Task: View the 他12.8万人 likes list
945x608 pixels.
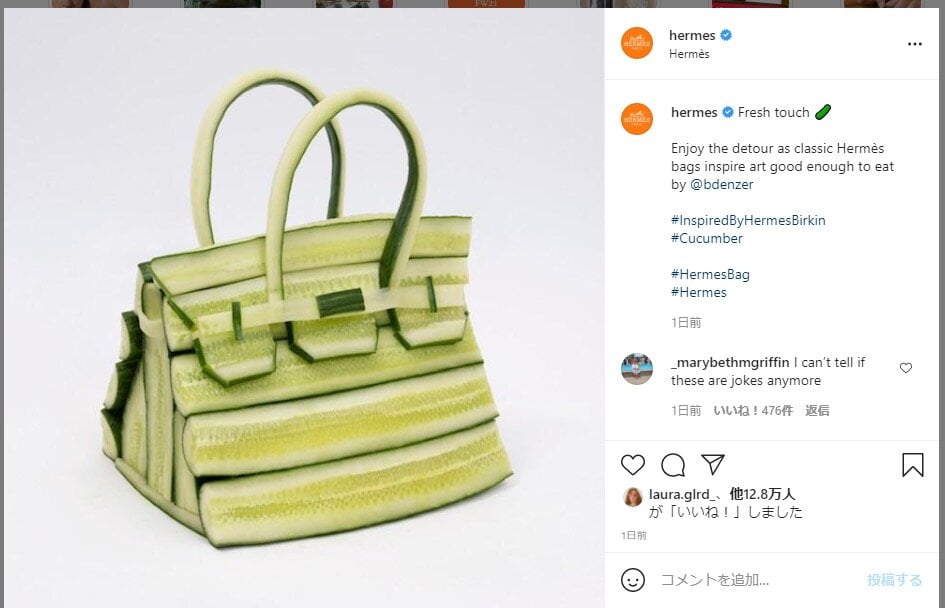Action: click(x=762, y=494)
